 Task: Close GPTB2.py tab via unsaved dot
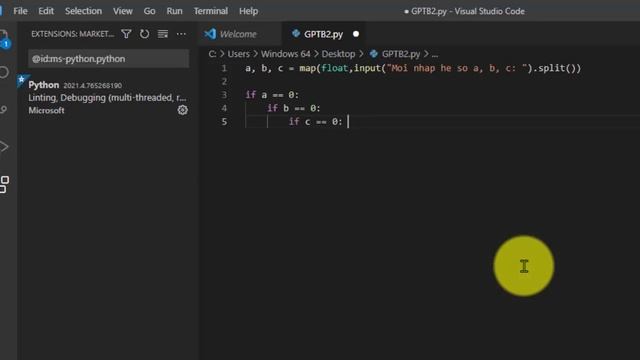point(356,34)
